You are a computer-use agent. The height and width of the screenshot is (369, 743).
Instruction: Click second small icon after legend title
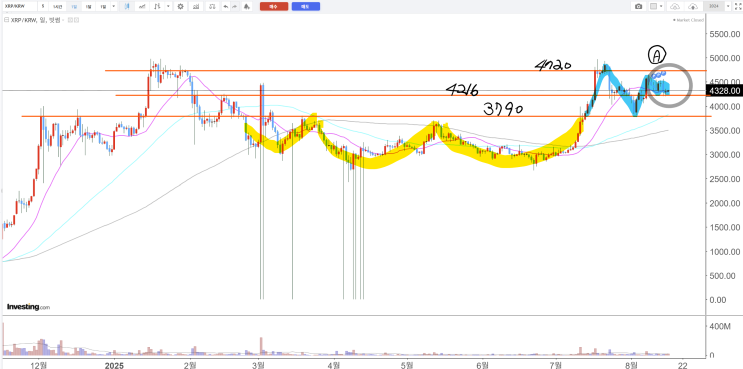coord(76,20)
